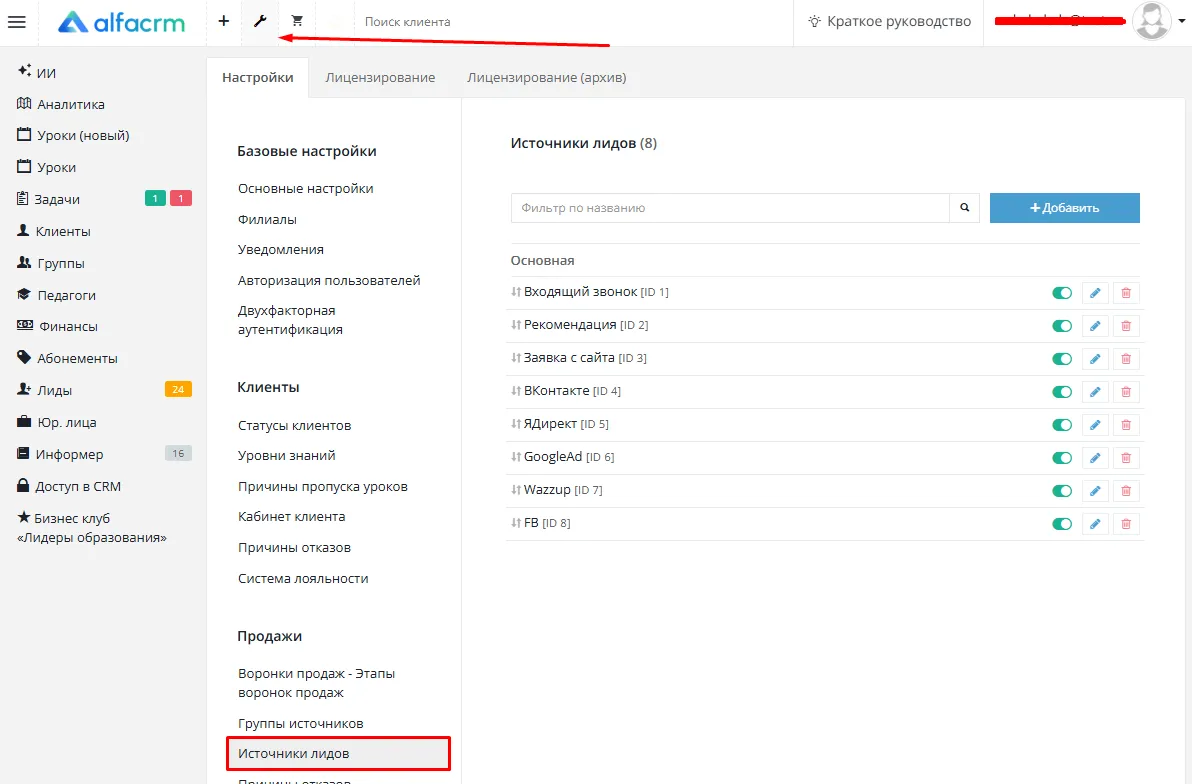Delete the FB source via trash icon
1192x784 pixels.
pos(1126,524)
